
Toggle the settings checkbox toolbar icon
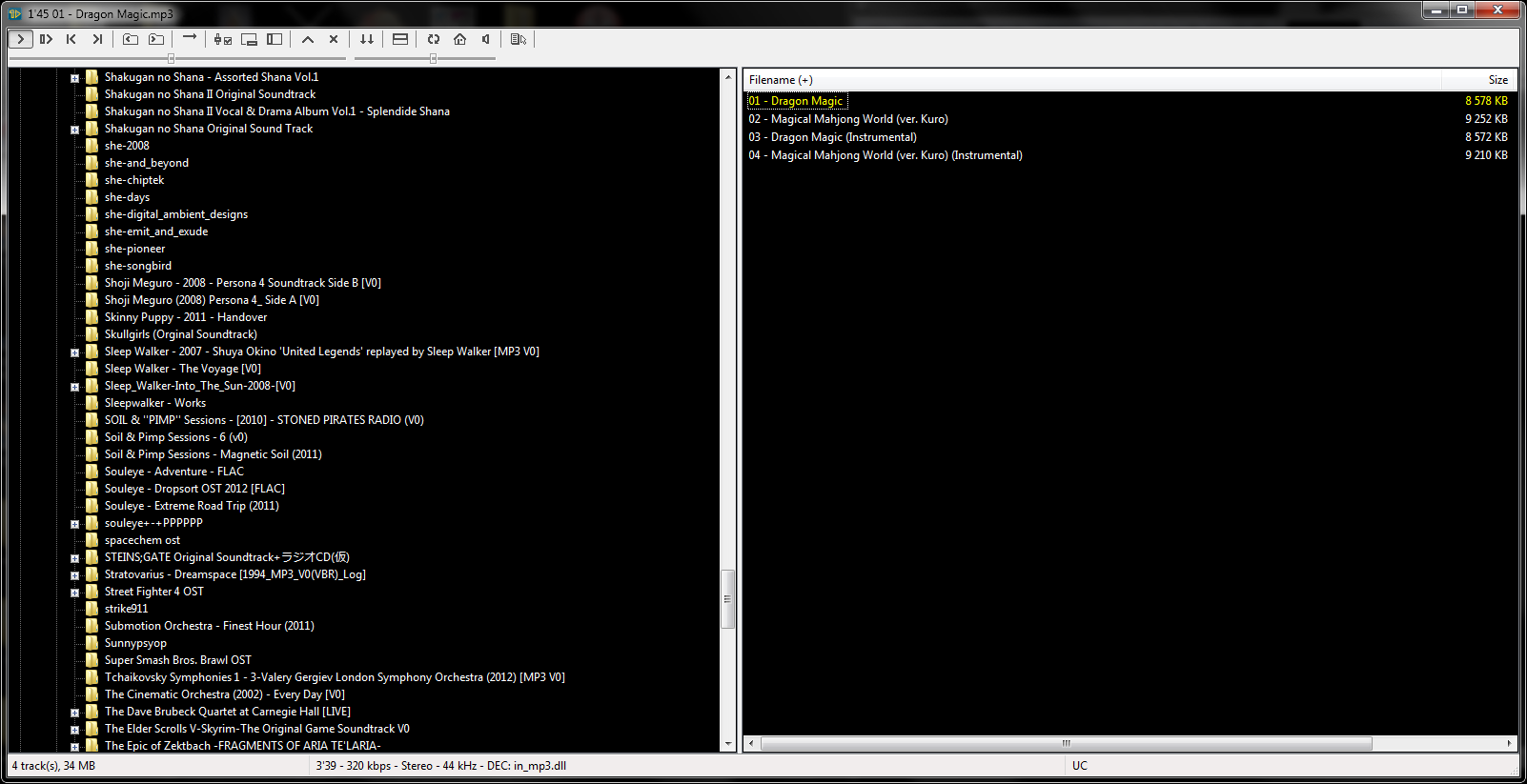tap(223, 39)
